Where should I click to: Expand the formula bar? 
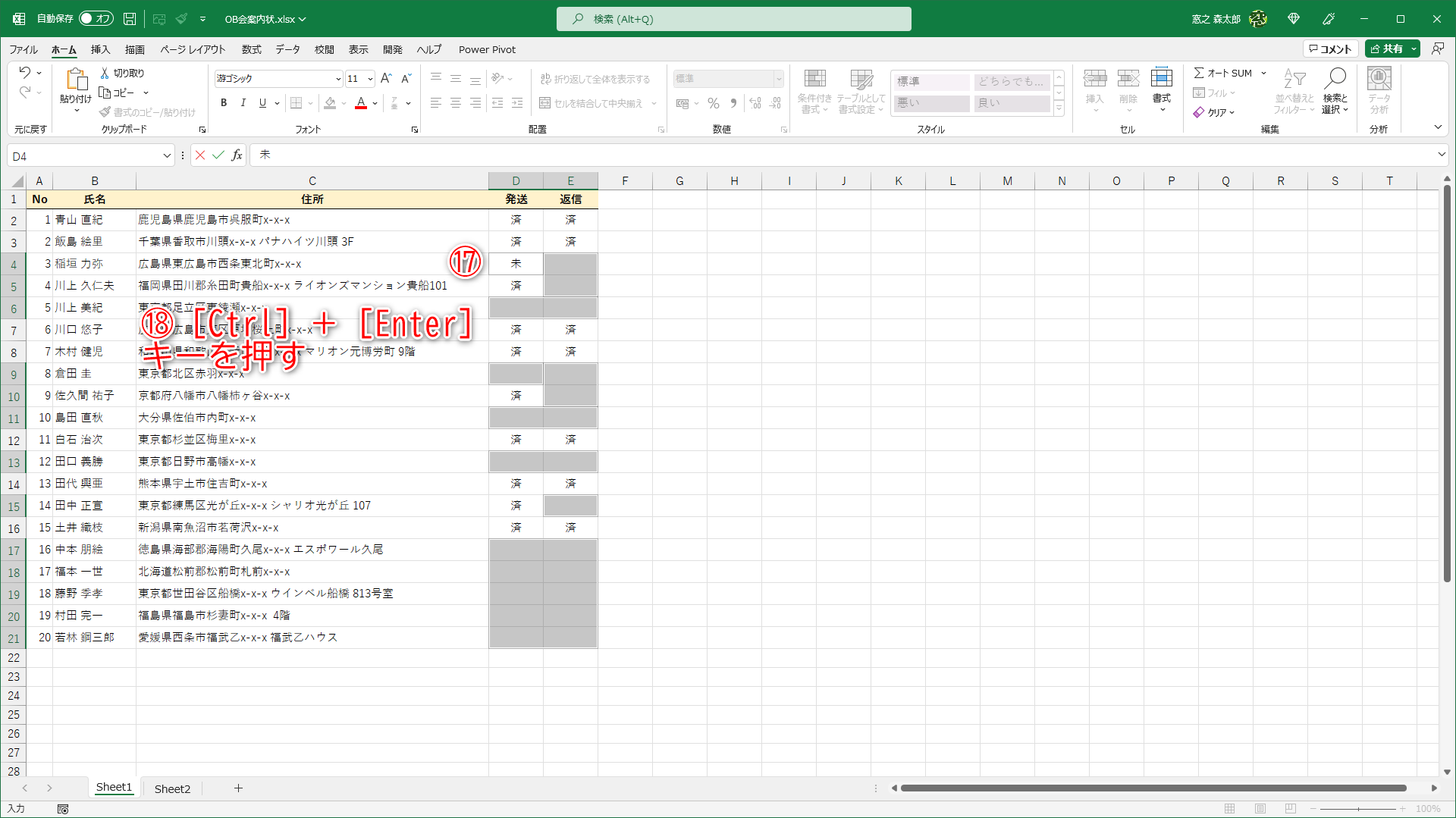tap(1441, 155)
